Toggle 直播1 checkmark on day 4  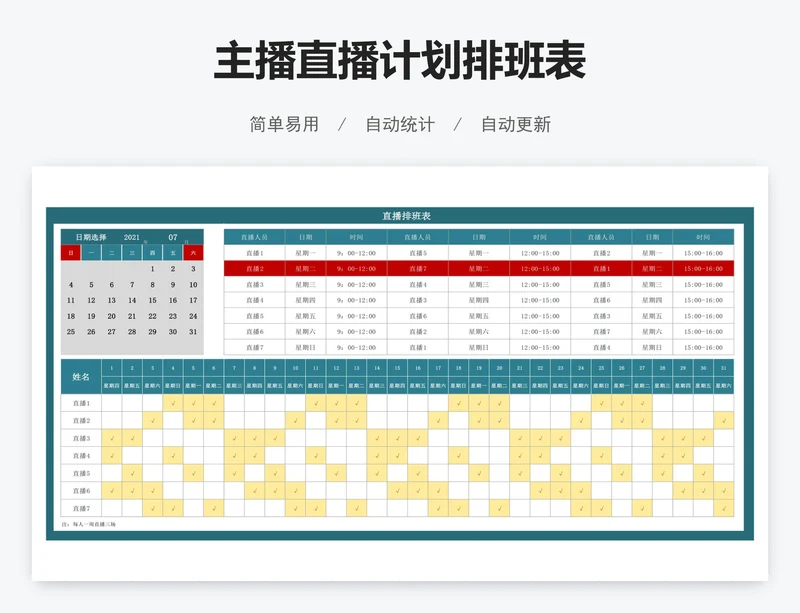(173, 403)
